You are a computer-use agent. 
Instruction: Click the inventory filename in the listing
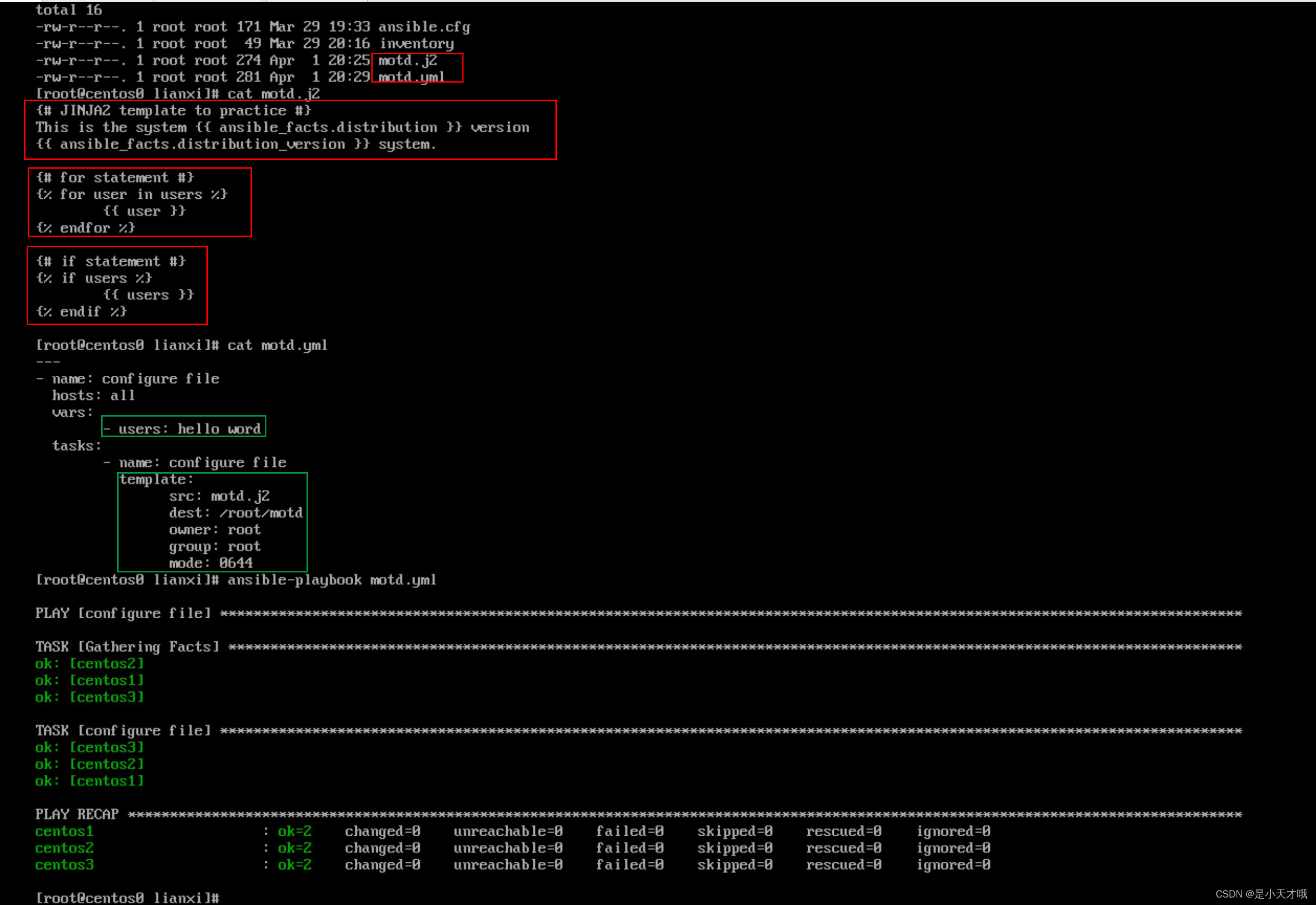[417, 43]
